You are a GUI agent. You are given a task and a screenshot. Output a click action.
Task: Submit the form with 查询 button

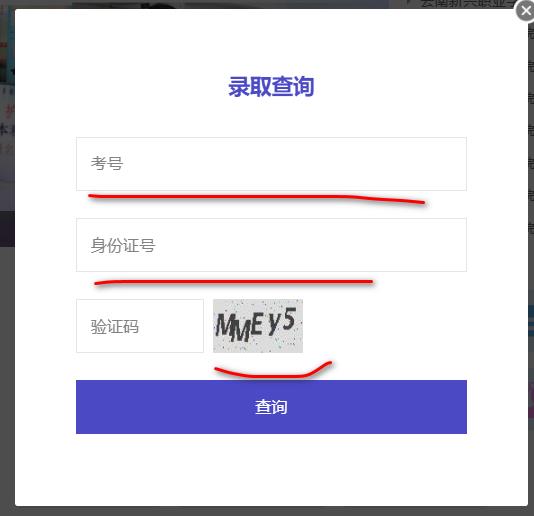pyautogui.click(x=271, y=407)
